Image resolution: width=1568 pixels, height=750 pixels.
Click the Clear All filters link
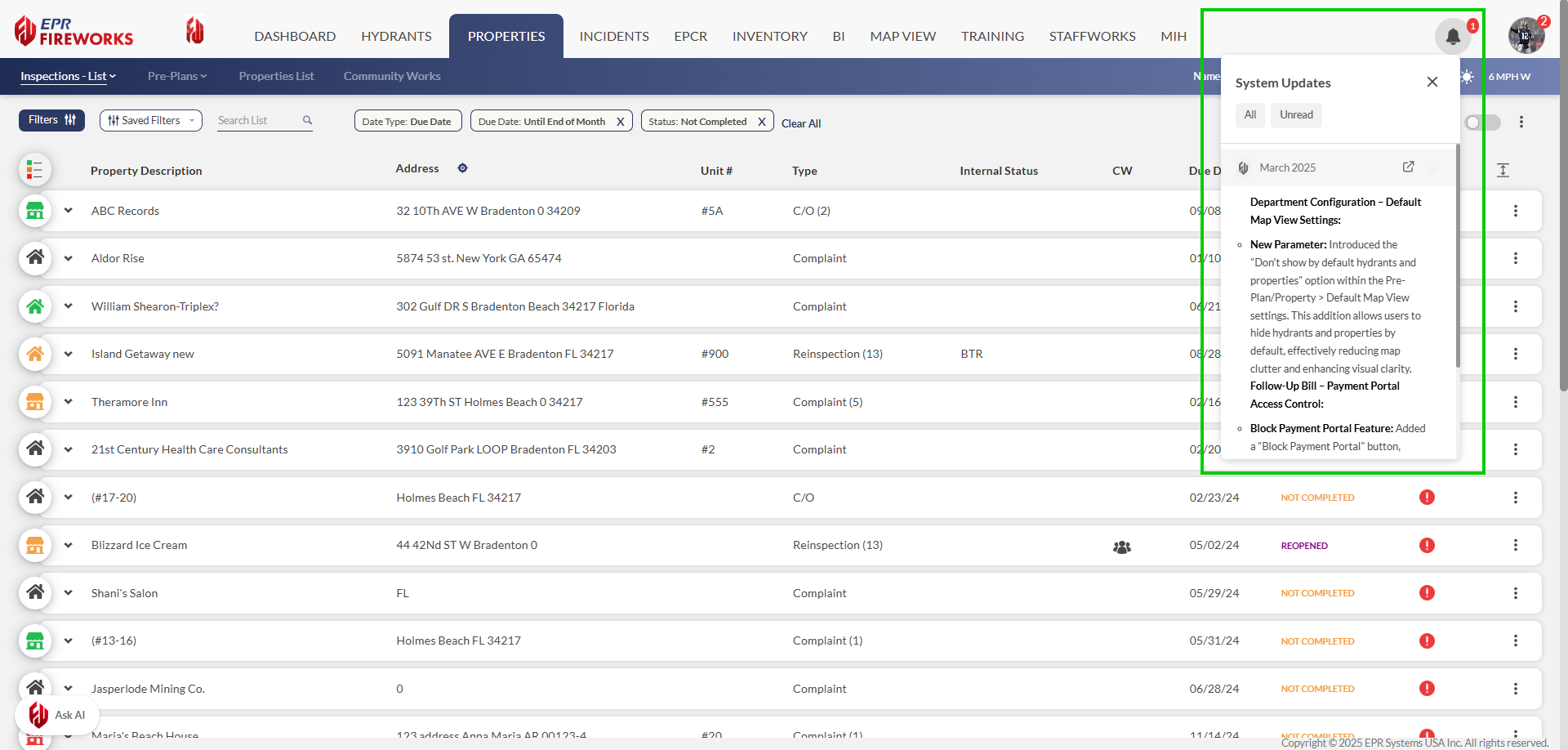click(800, 123)
